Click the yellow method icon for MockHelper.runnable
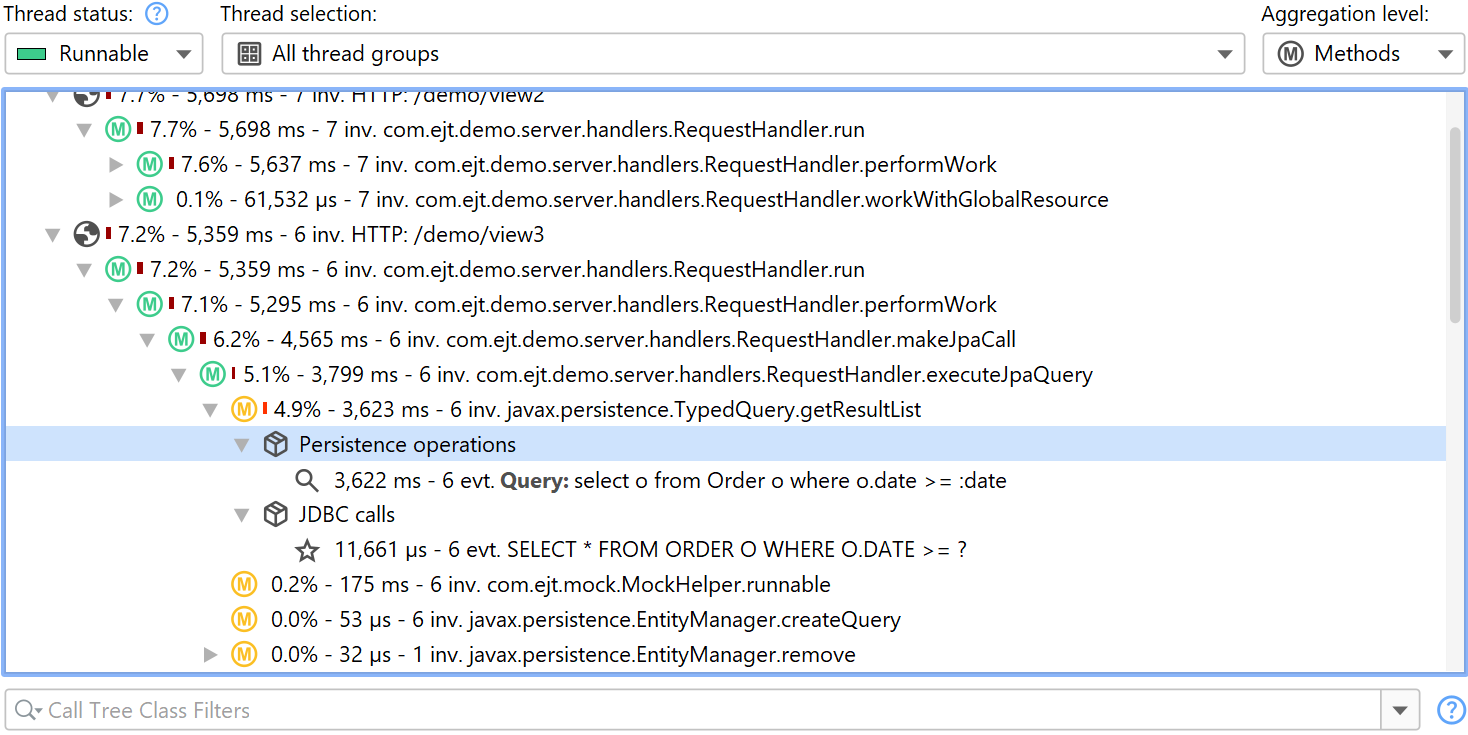The height and width of the screenshot is (735, 1468). (244, 585)
